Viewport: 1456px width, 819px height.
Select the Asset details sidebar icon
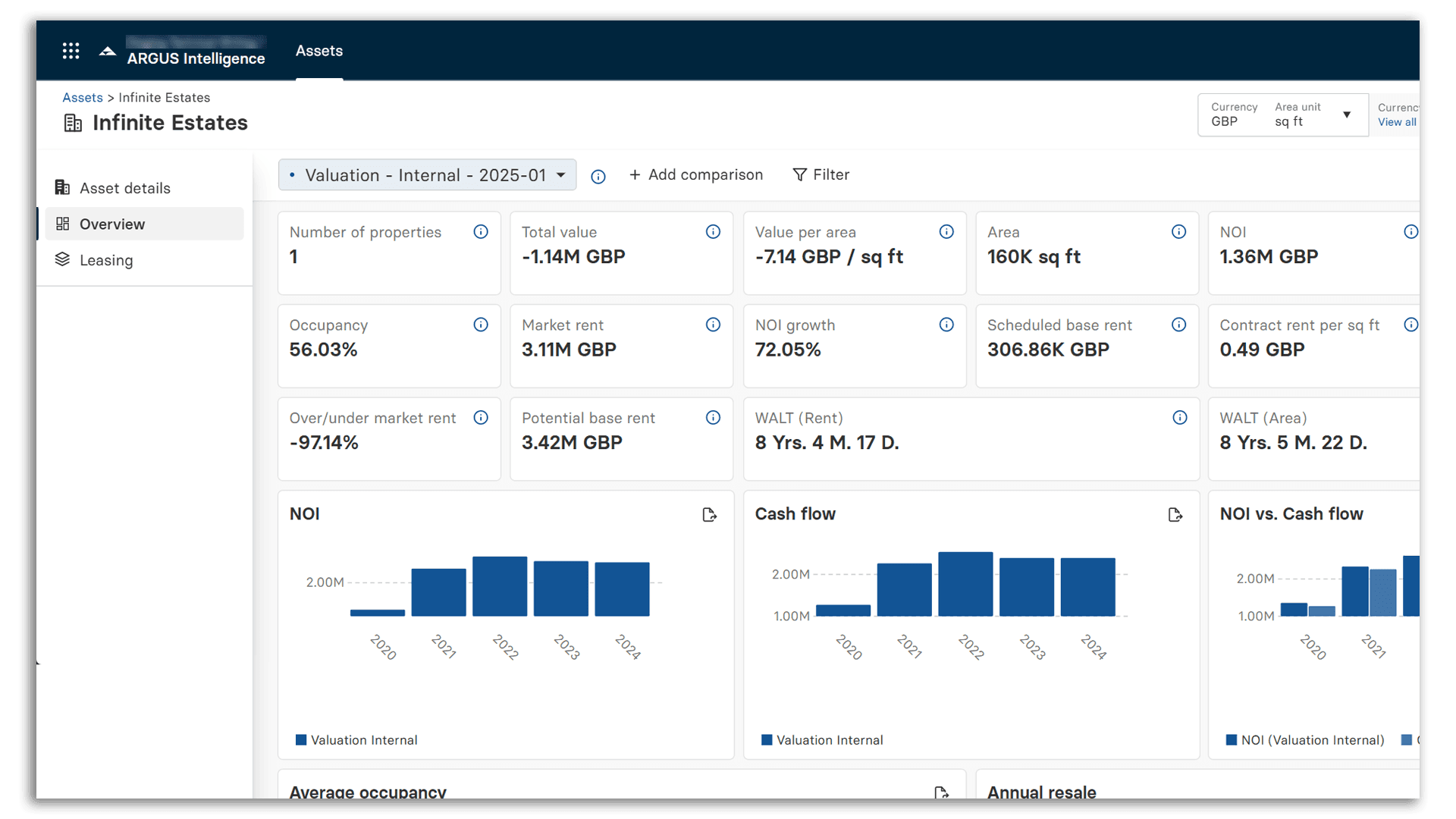coord(62,187)
